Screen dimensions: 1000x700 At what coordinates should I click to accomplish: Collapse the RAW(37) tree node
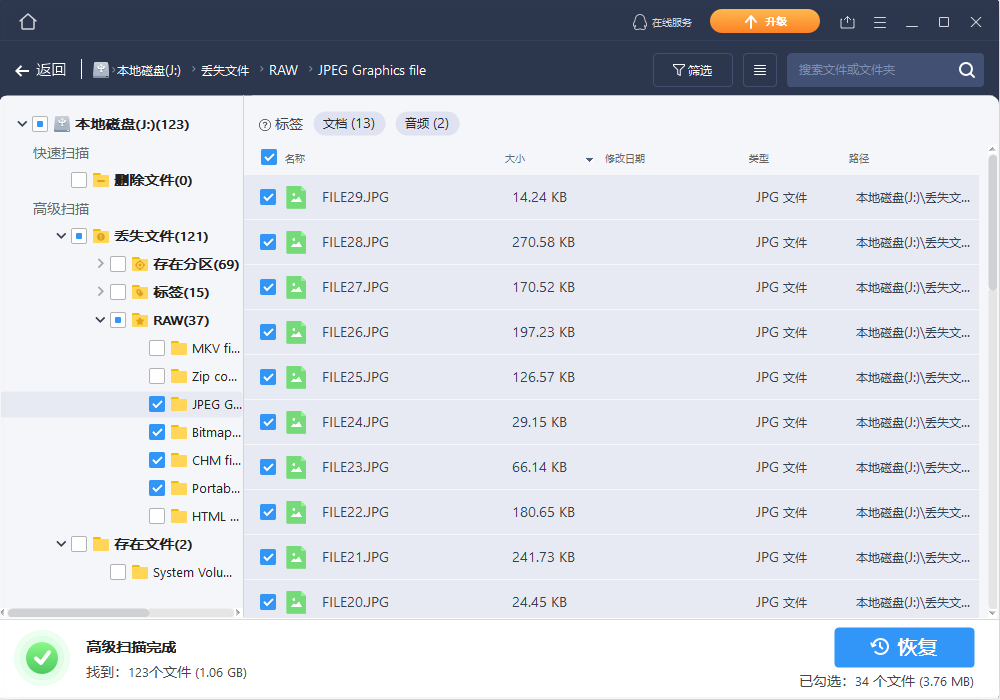tap(99, 320)
